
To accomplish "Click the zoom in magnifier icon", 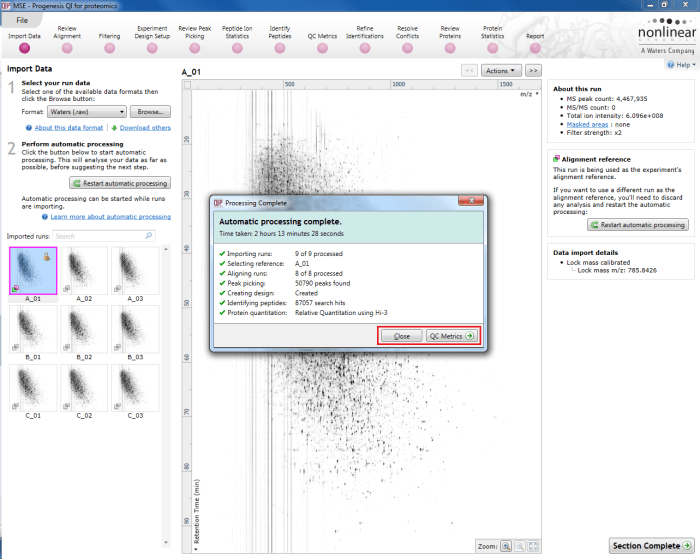I will tap(506, 546).
